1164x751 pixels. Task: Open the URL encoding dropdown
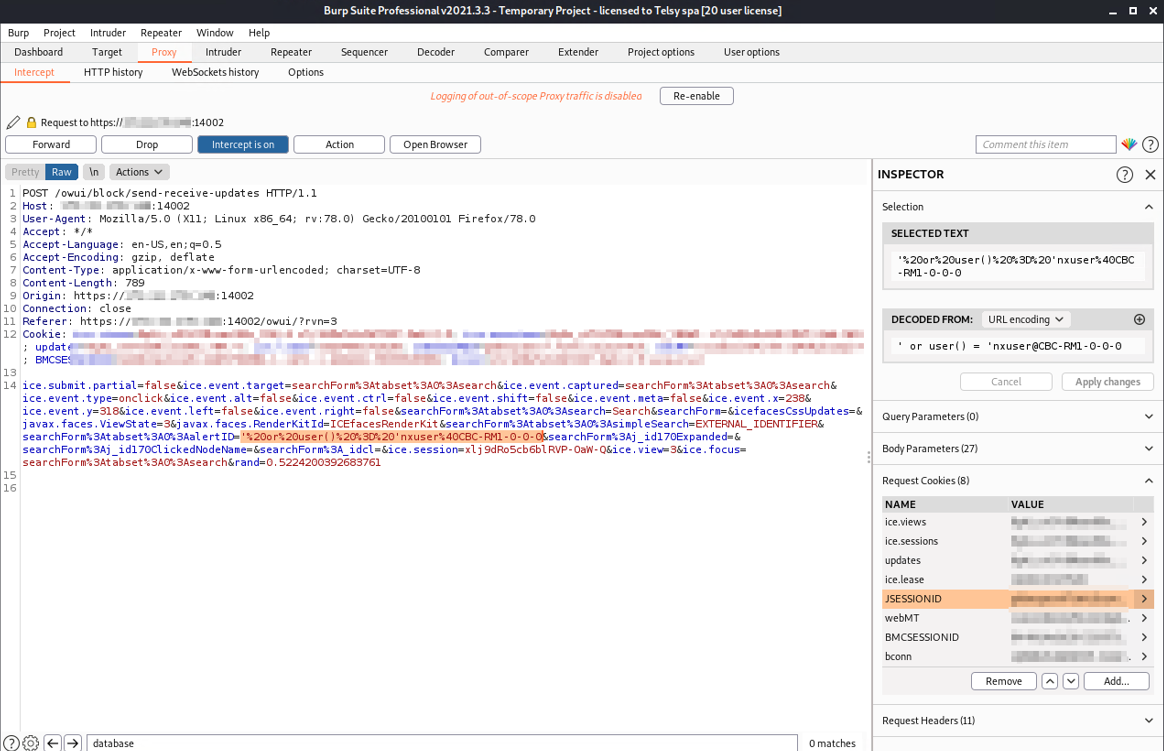coord(1025,320)
